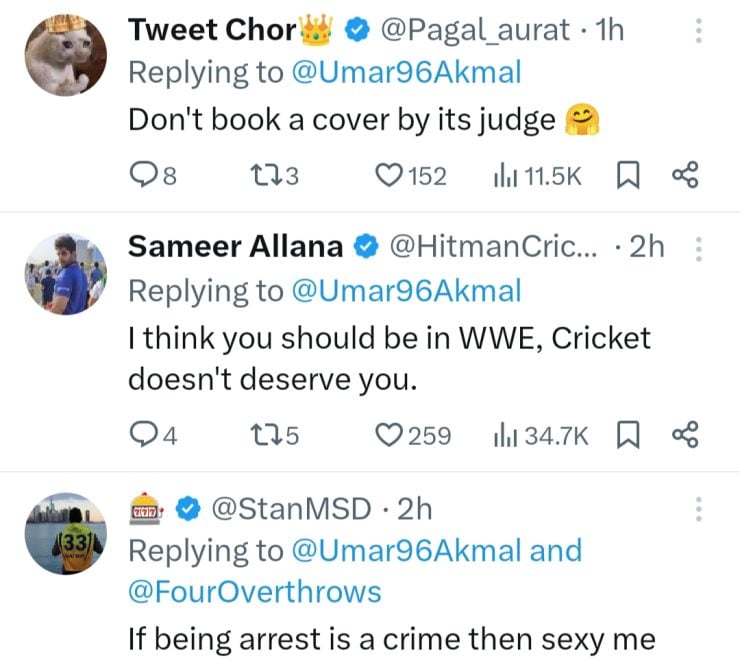Like Tweet Chor's reply with 152 likes

[388, 176]
